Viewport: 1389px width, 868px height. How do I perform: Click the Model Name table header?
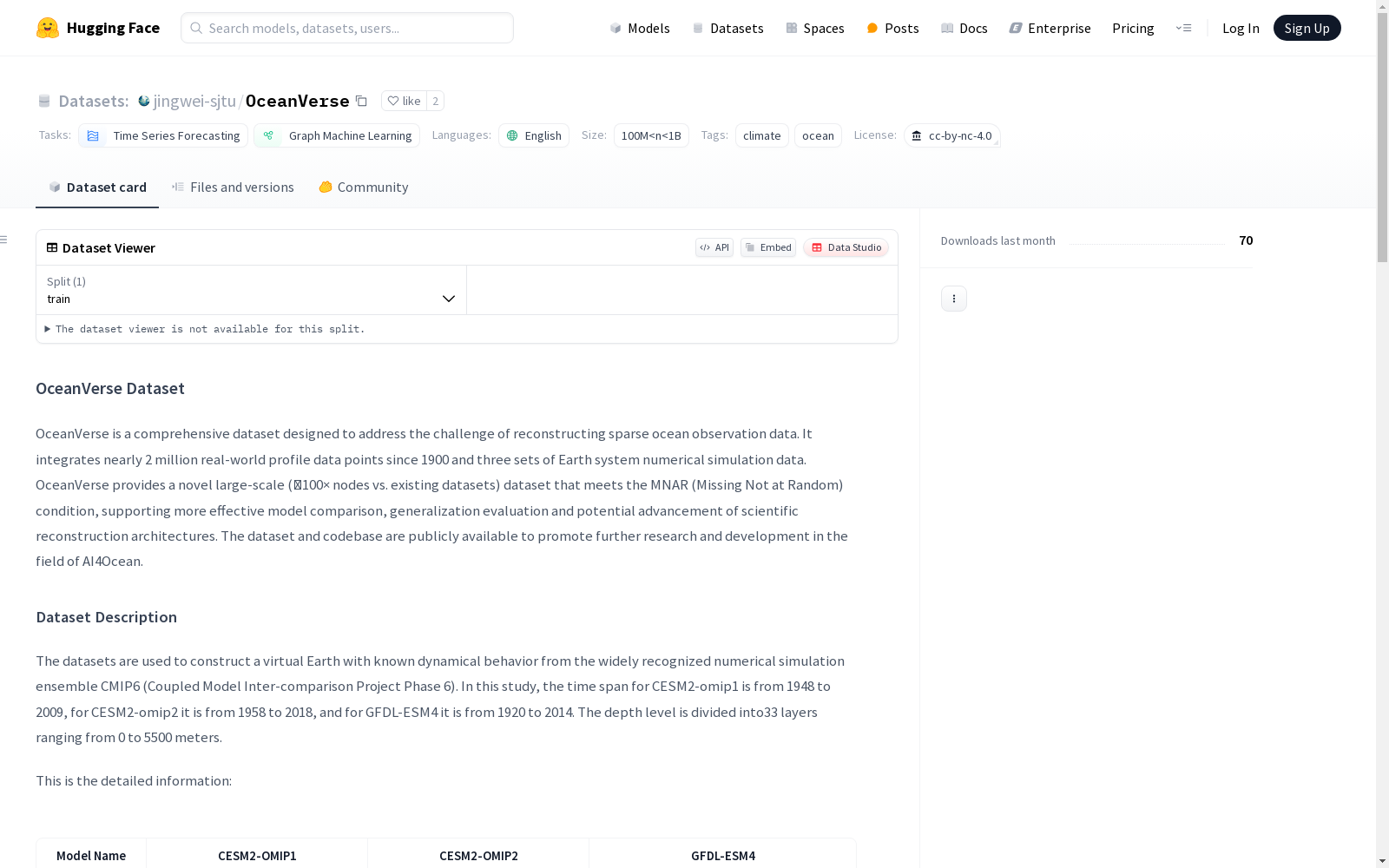coord(91,856)
